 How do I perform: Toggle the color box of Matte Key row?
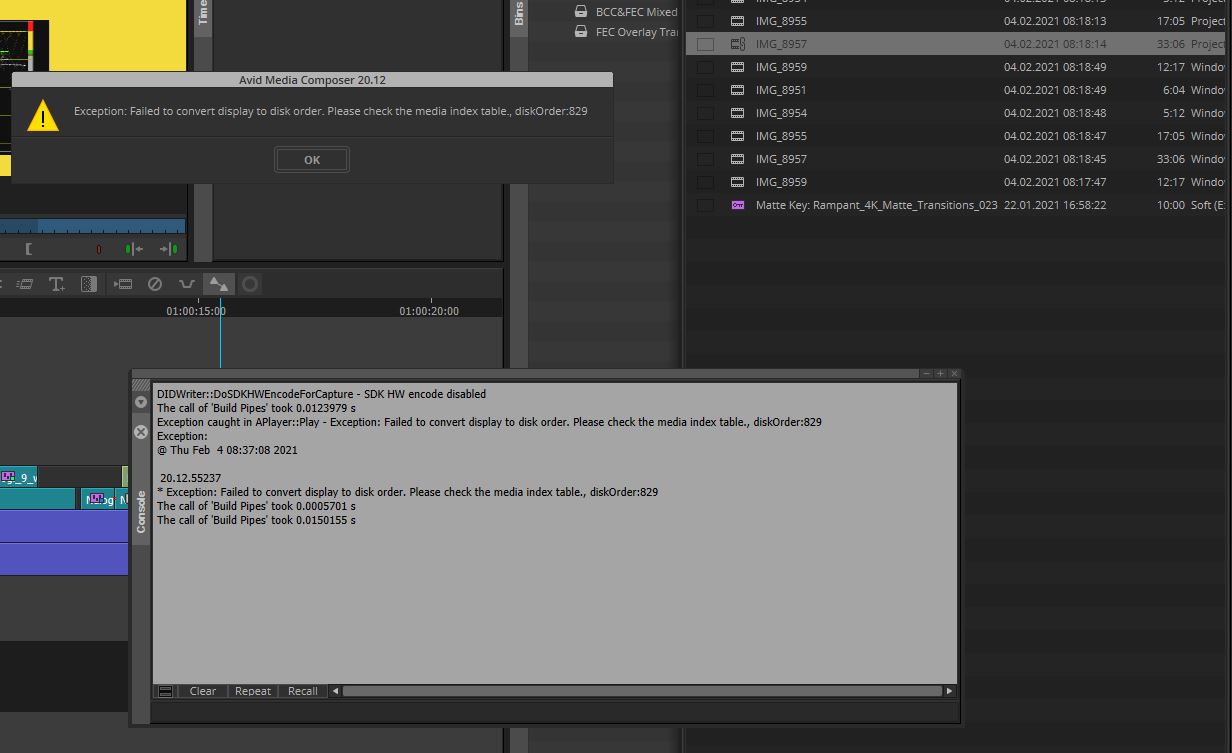(x=705, y=205)
